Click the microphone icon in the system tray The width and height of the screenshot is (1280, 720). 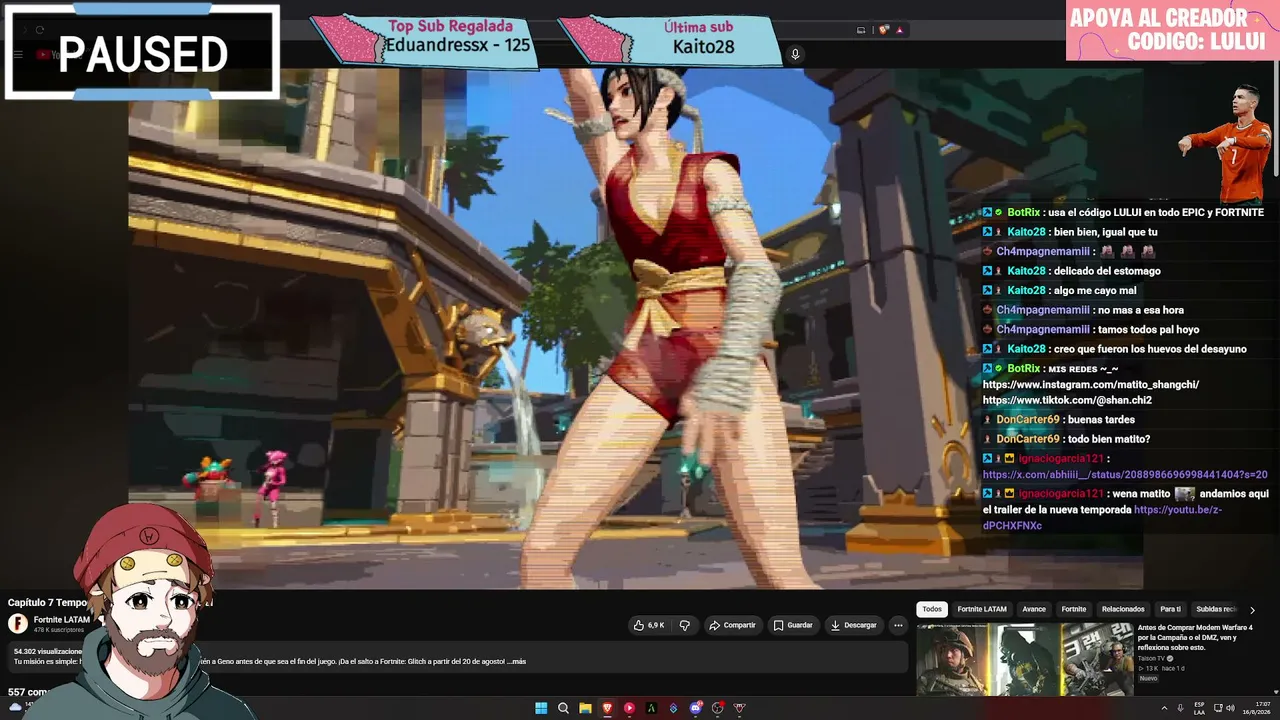(1180, 708)
